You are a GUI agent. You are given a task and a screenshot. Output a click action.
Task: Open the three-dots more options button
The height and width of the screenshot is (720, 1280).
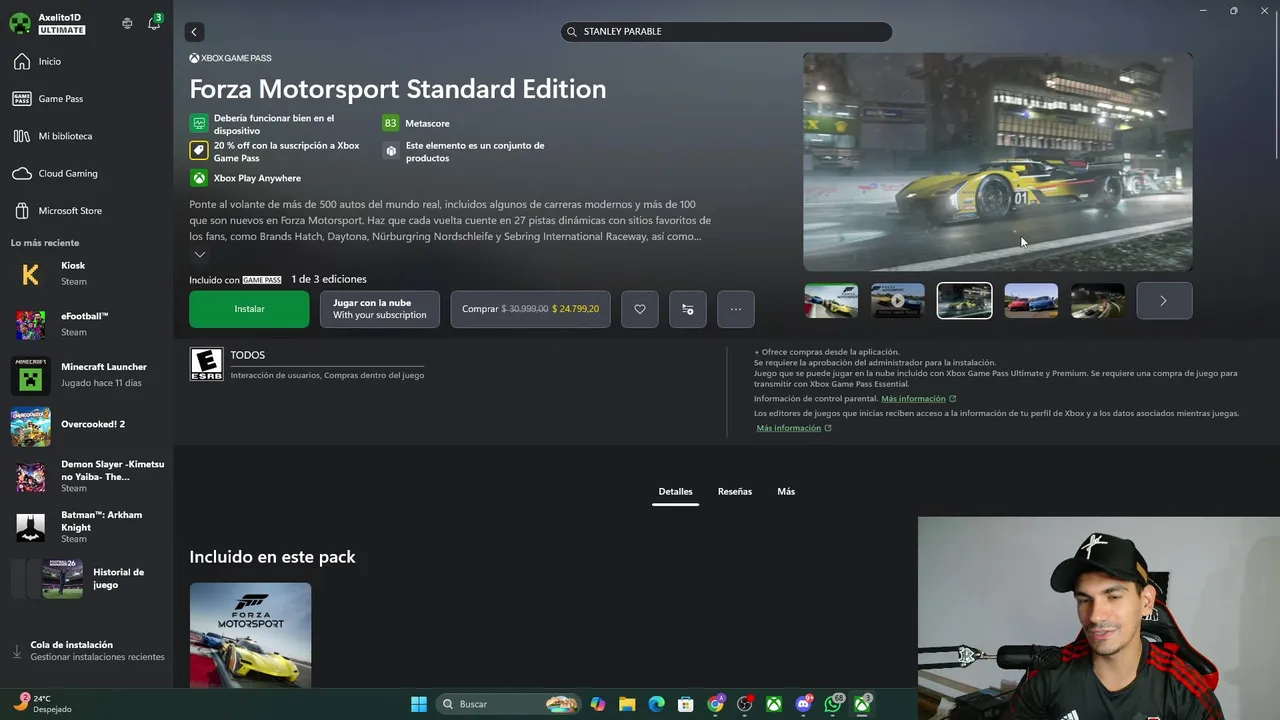click(736, 309)
